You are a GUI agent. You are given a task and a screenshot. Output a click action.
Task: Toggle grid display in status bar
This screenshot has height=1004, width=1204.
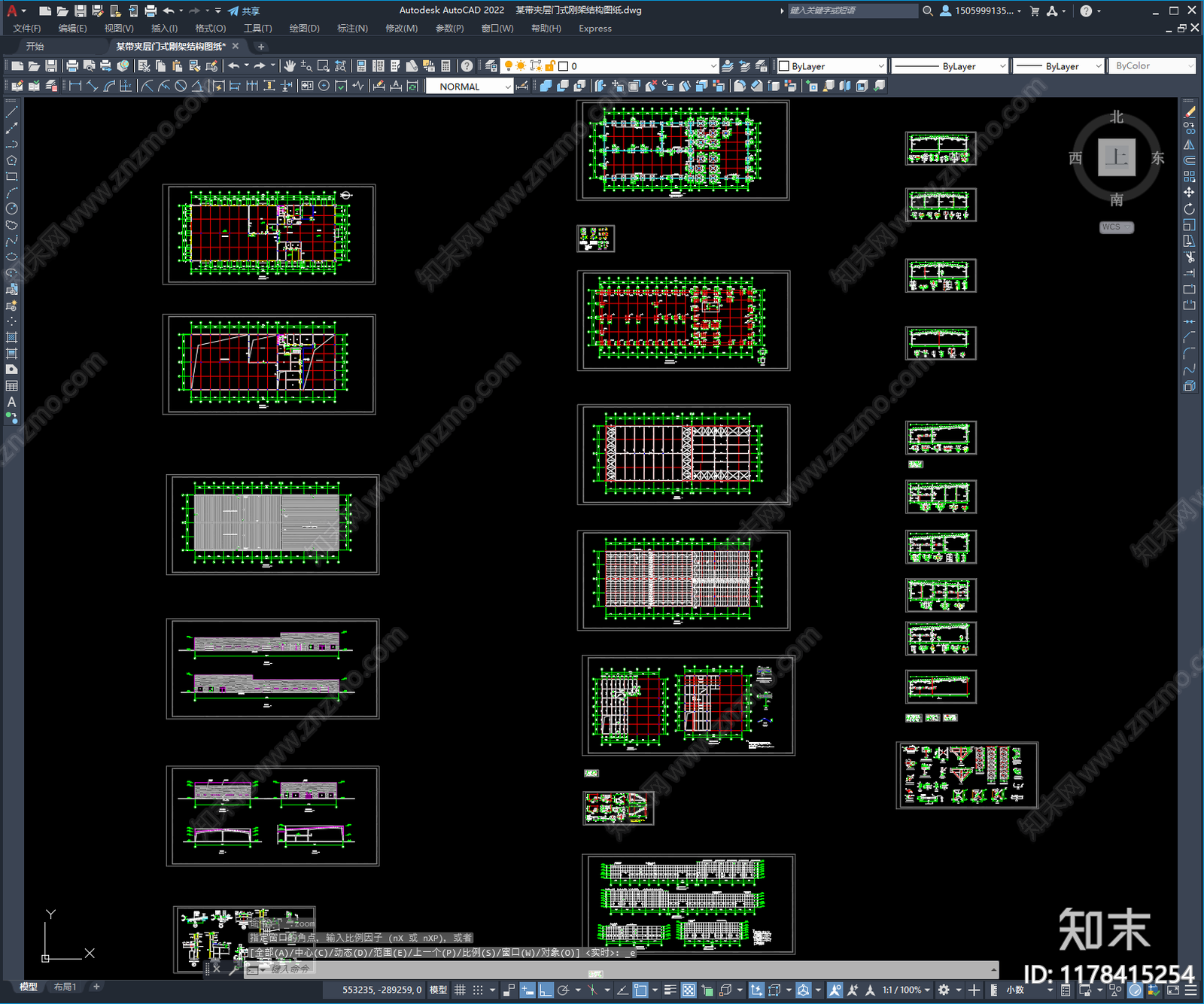(x=460, y=990)
